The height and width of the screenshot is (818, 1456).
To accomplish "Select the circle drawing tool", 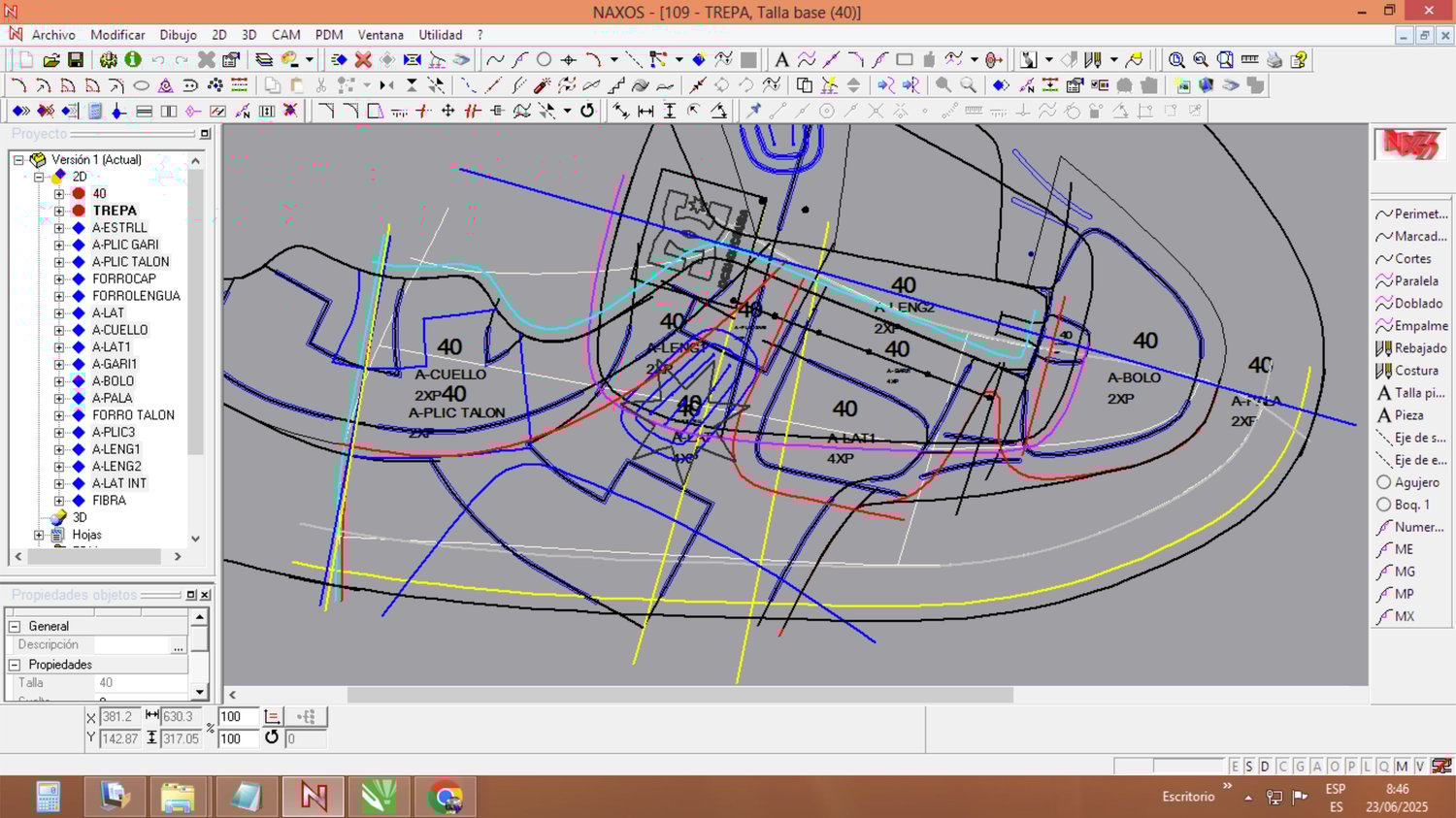I will (x=545, y=60).
